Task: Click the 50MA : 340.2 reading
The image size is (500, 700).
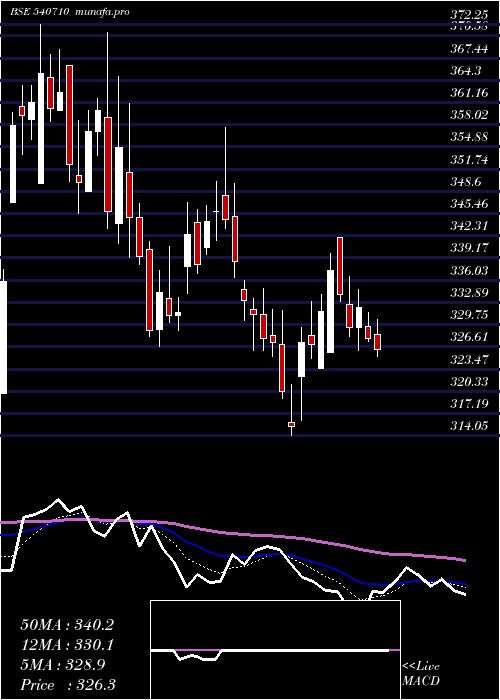Action: pyautogui.click(x=67, y=625)
